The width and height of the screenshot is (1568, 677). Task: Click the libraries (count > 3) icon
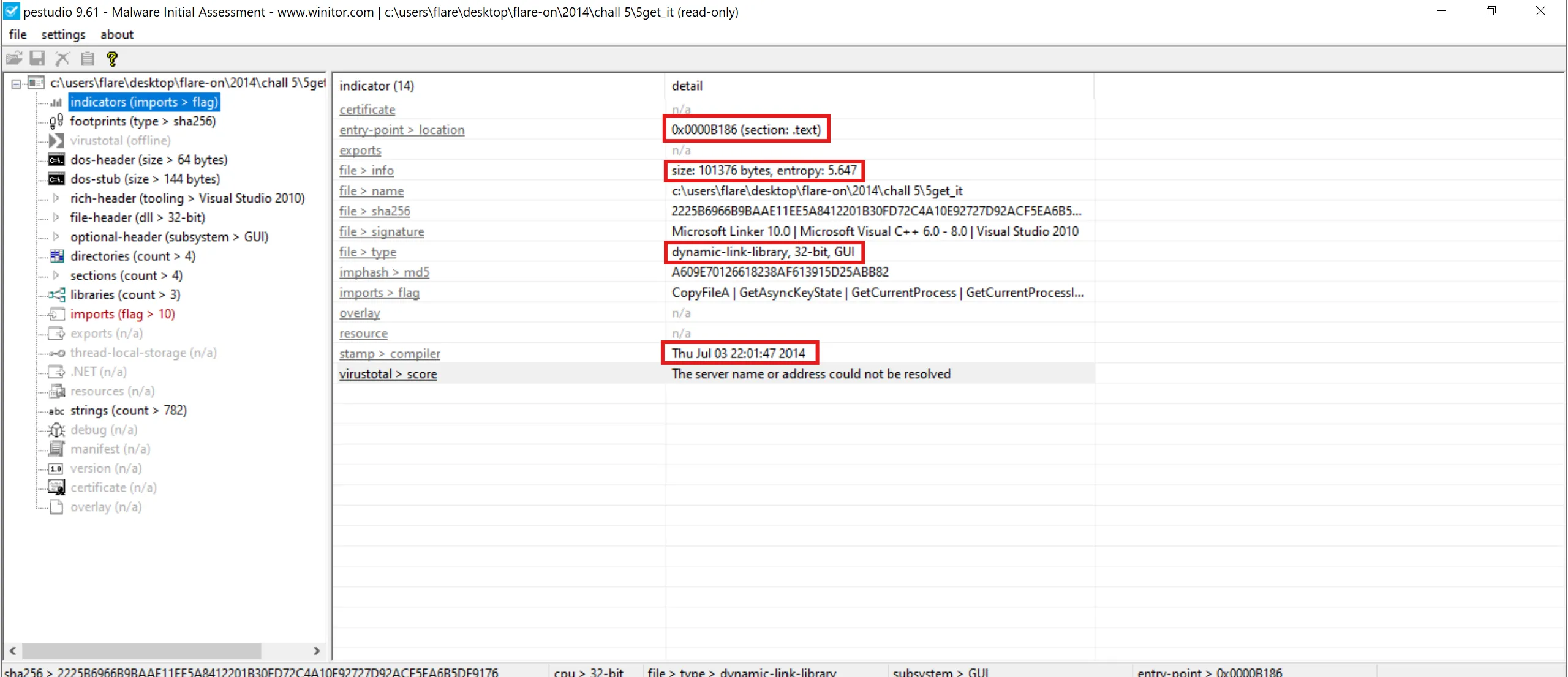point(56,295)
